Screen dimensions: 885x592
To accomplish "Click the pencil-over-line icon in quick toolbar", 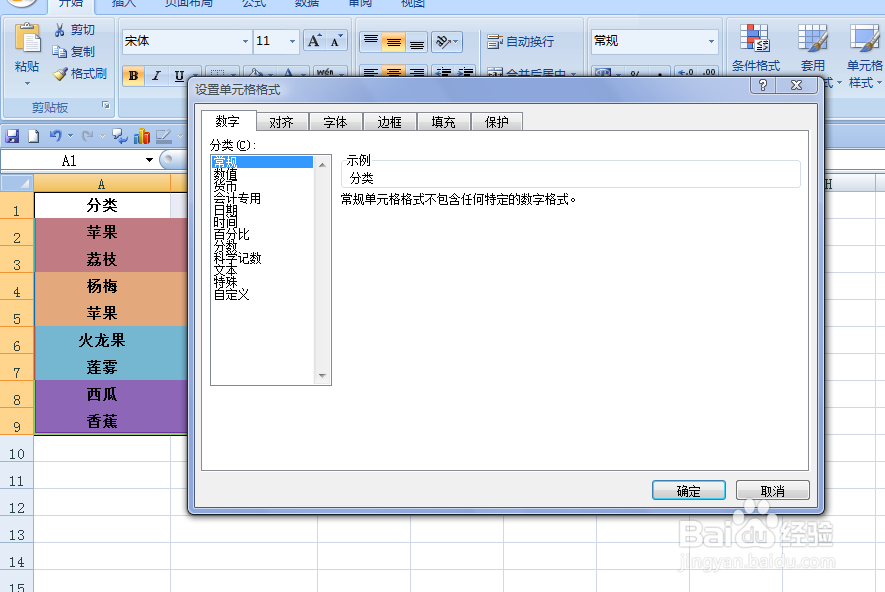I will (x=164, y=136).
